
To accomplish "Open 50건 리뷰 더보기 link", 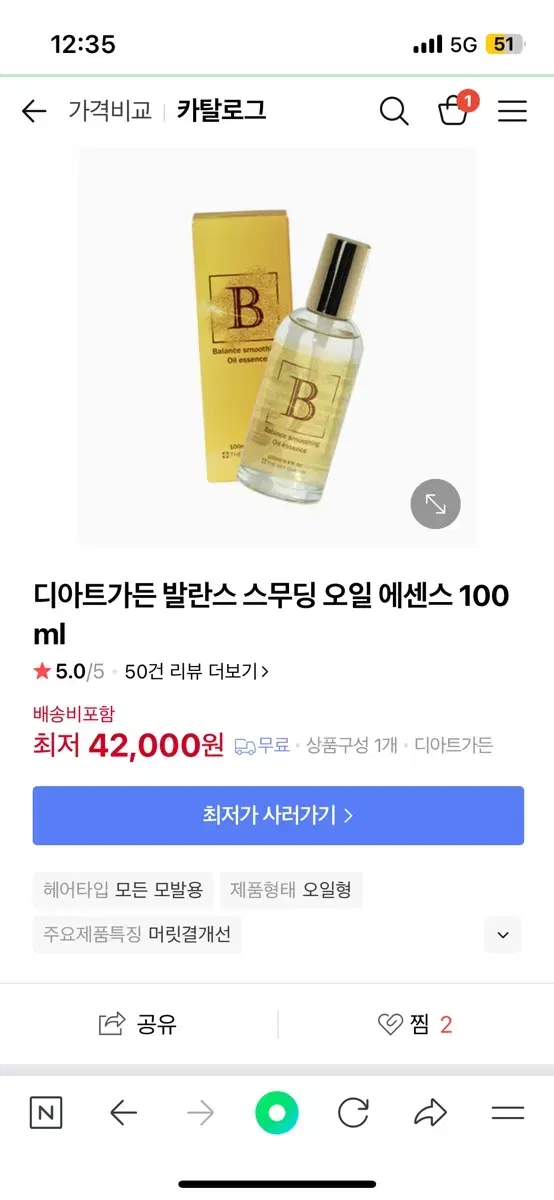I will [x=197, y=671].
